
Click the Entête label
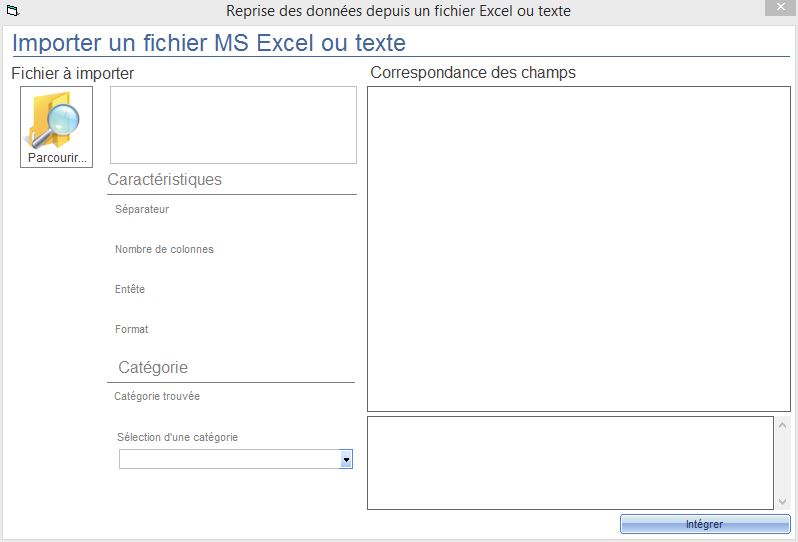[x=130, y=289]
